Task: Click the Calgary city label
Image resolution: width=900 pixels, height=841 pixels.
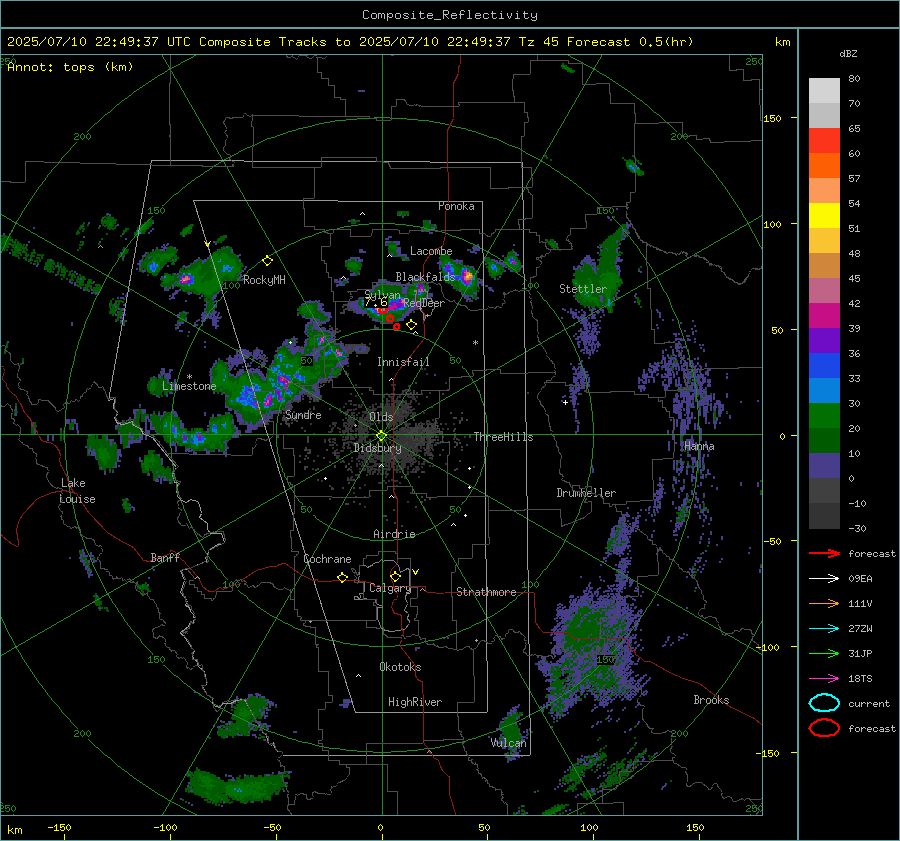Action: click(x=390, y=588)
